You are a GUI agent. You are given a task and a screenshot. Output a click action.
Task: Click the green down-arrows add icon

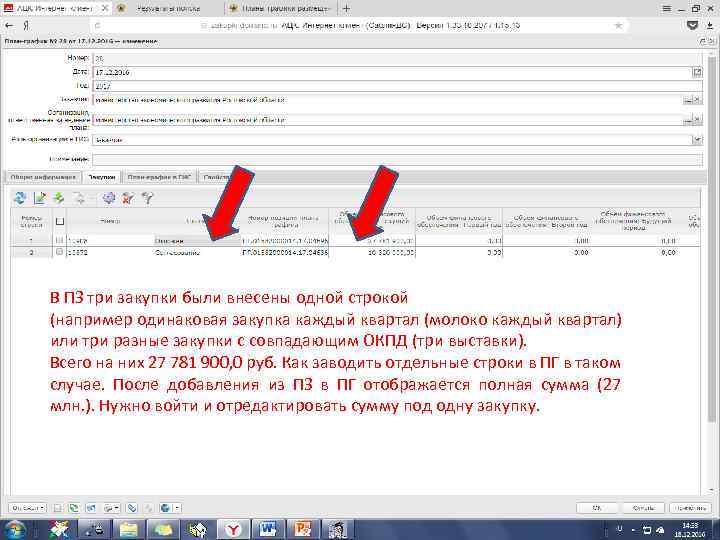59,198
